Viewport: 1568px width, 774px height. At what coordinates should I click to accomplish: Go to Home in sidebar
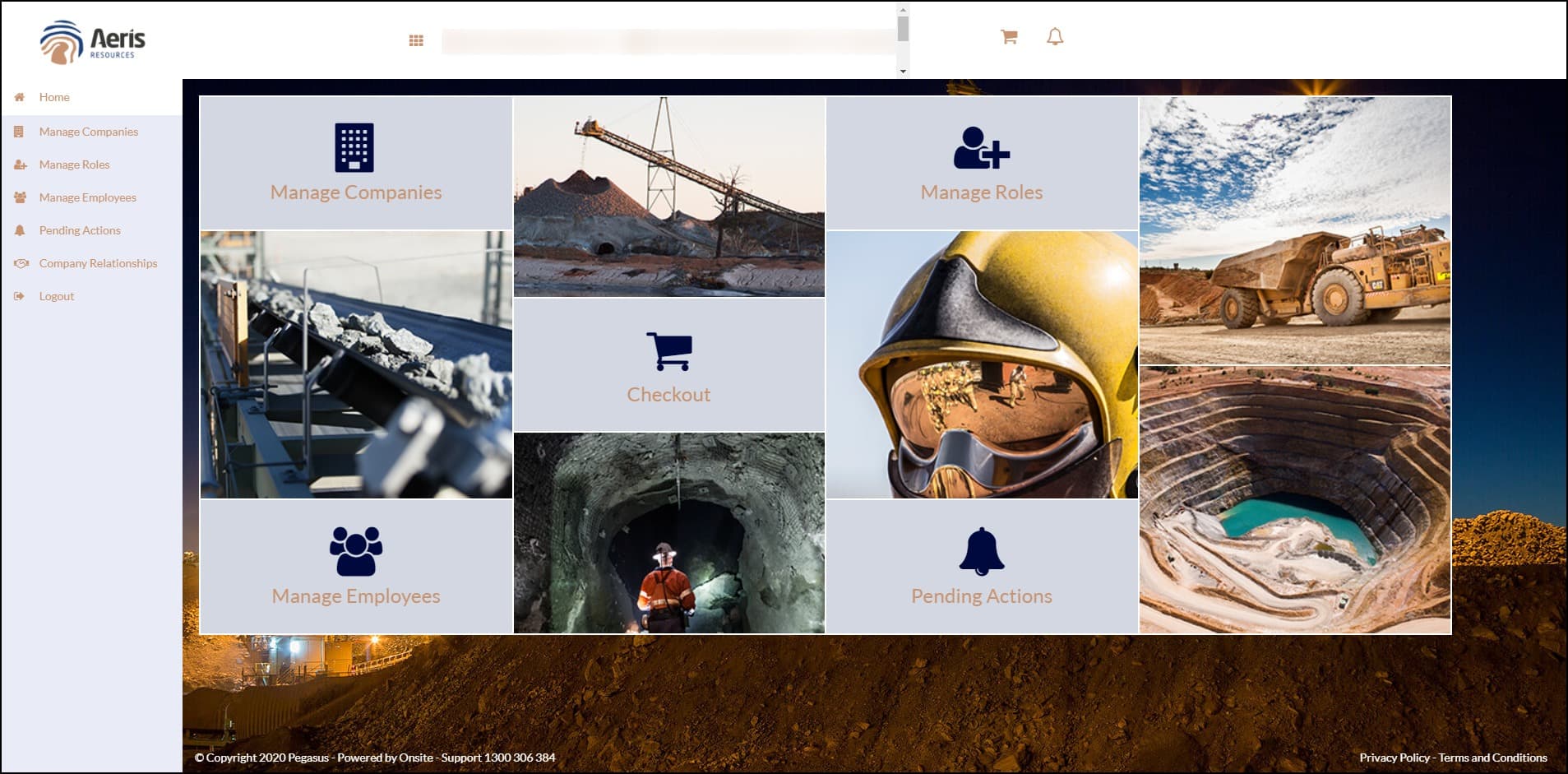tap(54, 97)
